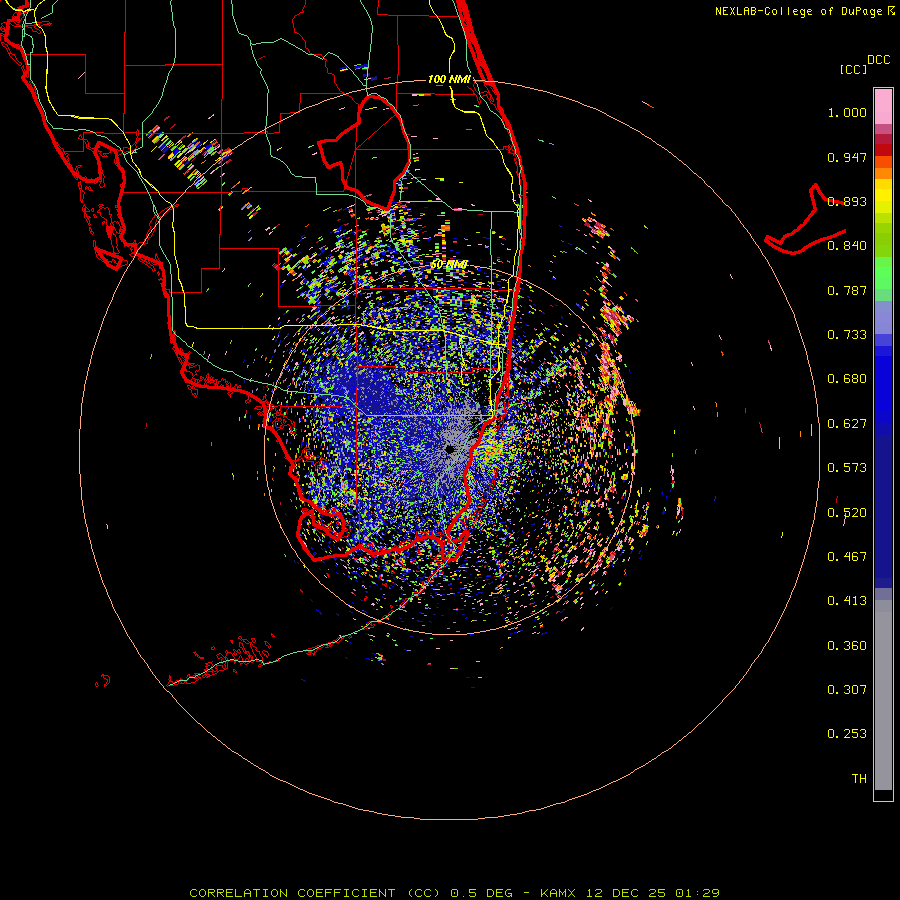This screenshot has width=900, height=900.
Task: Select the 0.253 scale value
Action: point(847,734)
